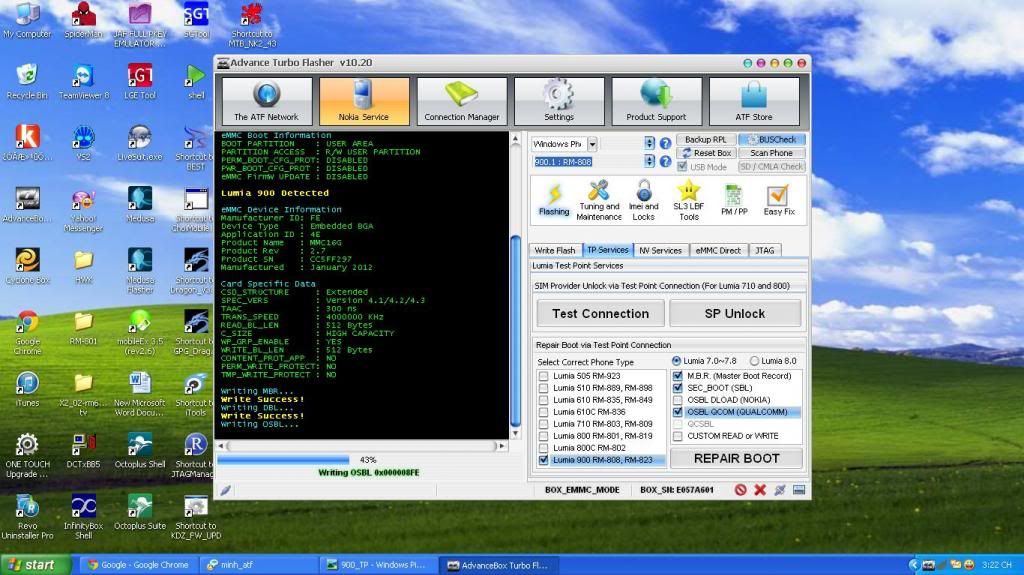
Task: Open the ATF Store
Action: coord(754,101)
